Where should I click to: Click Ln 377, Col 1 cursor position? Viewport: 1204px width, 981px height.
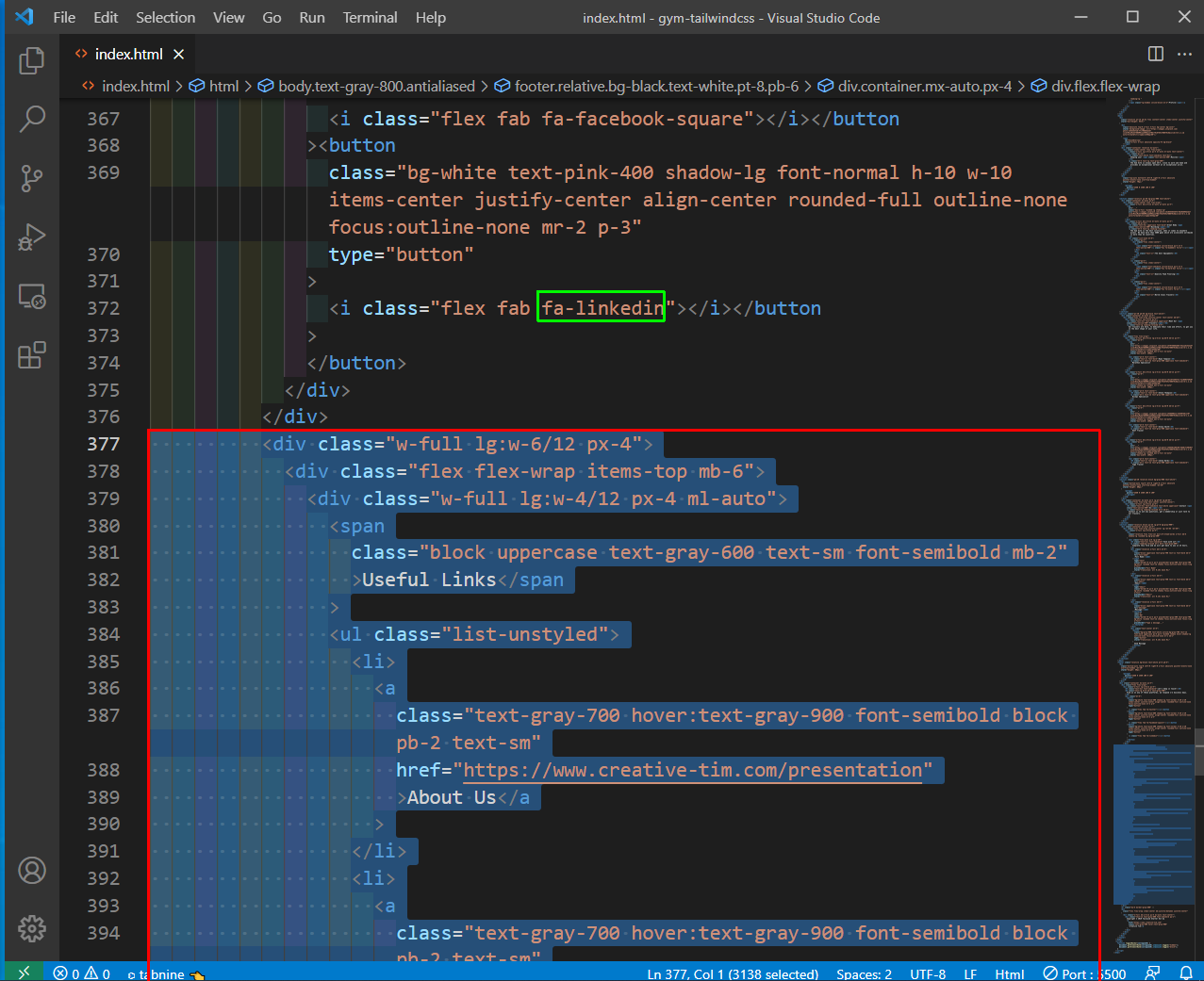point(733,973)
